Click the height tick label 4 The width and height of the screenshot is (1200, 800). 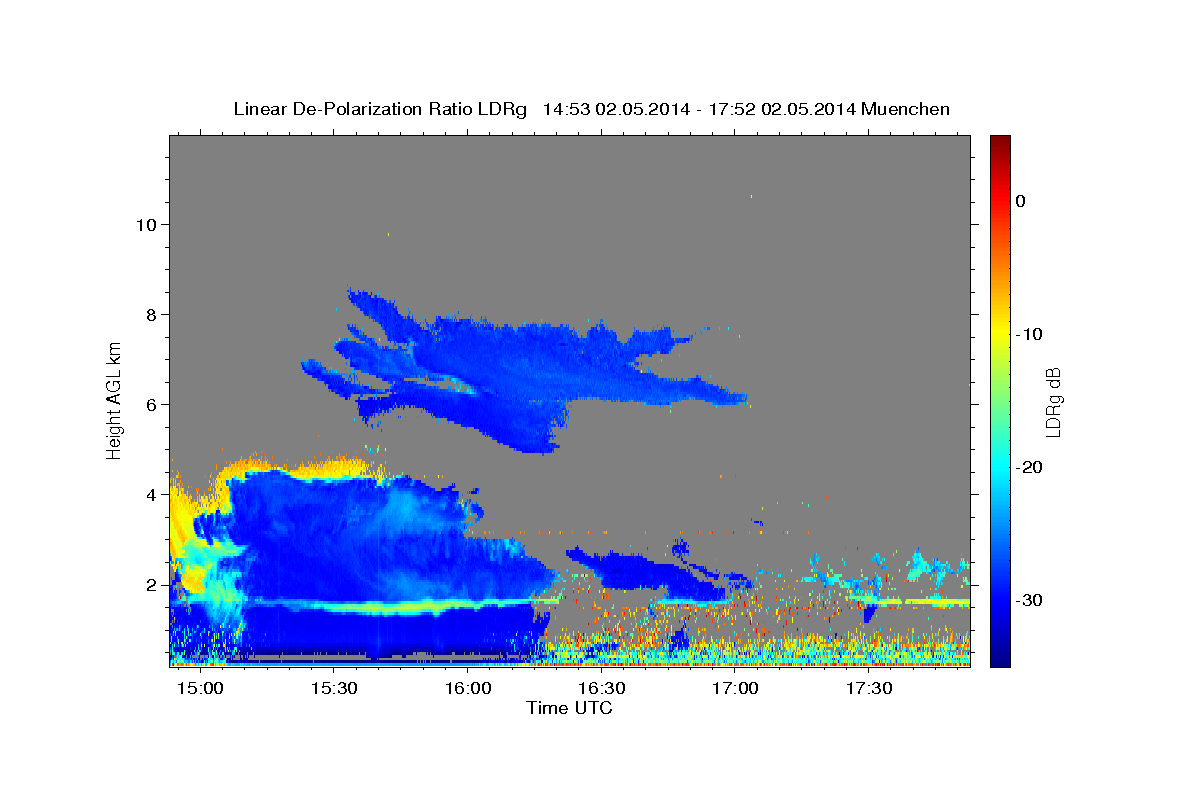pos(151,494)
